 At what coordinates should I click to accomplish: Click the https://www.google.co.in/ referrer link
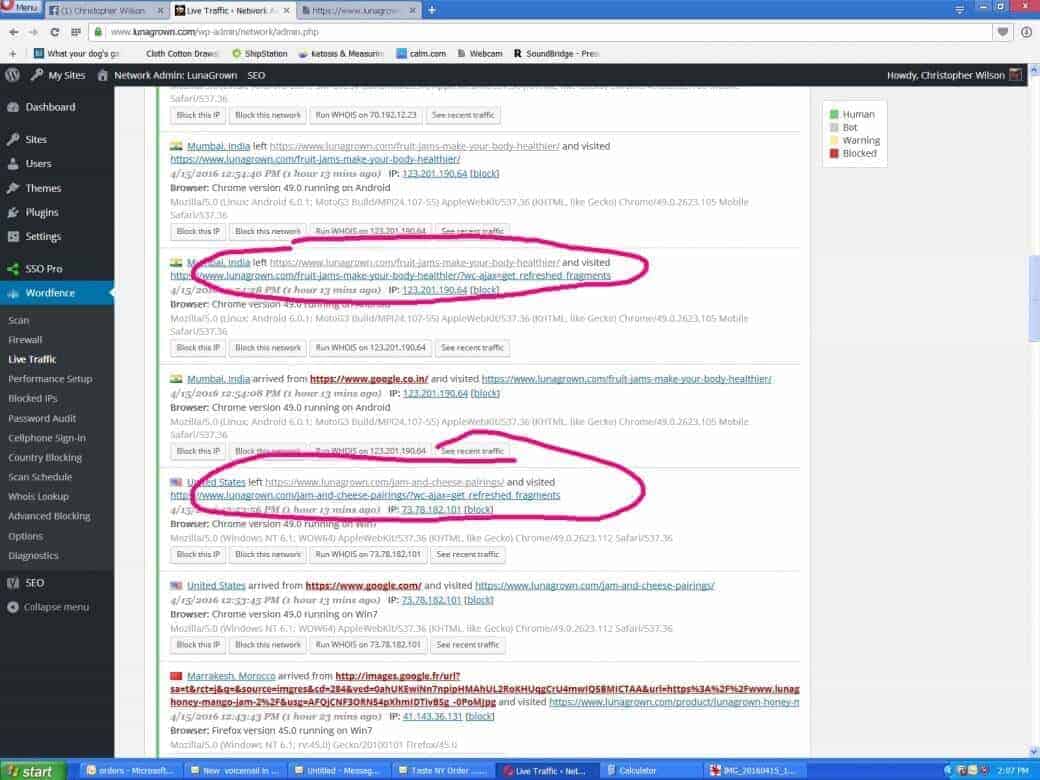[369, 379]
